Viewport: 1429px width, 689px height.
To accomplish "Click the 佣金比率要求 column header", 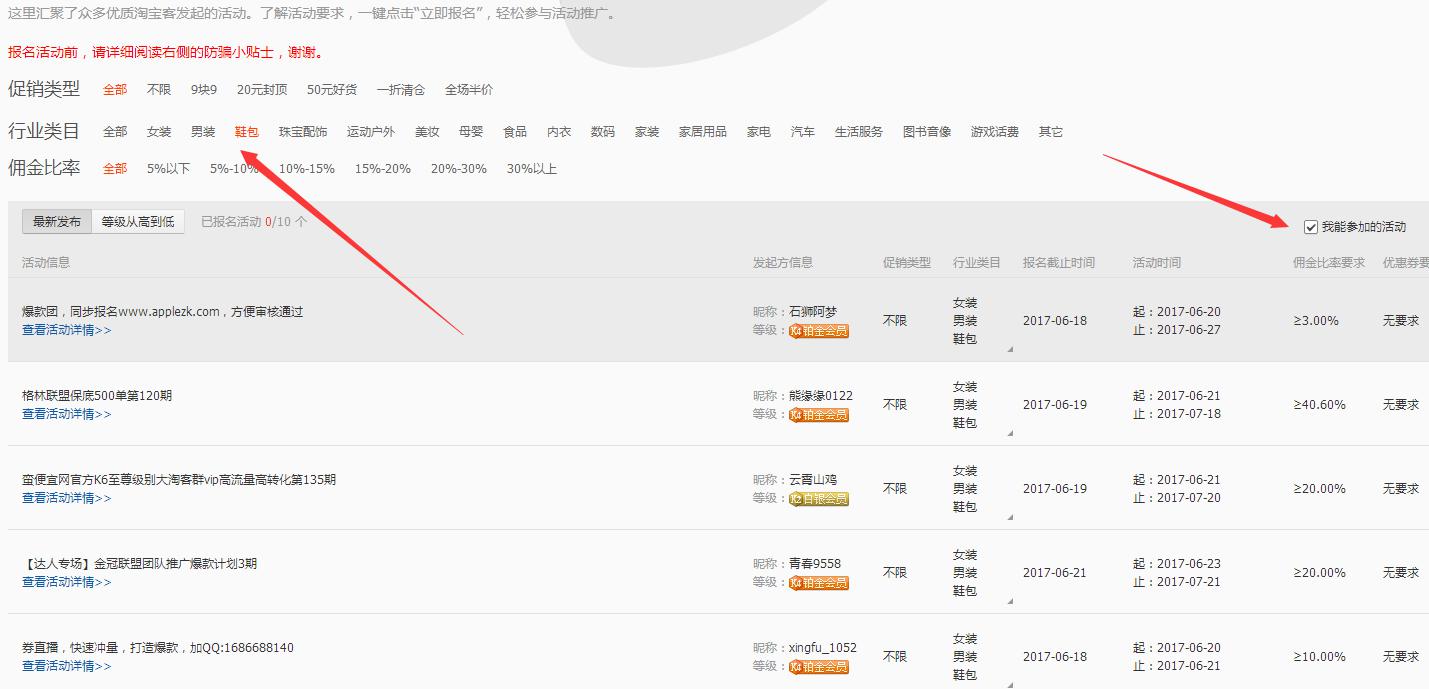I will click(x=1328, y=263).
